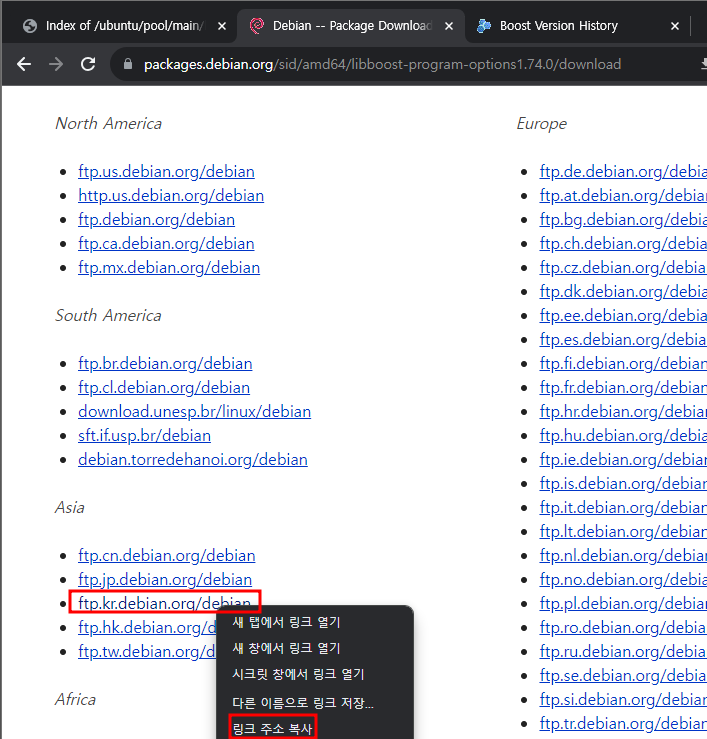Click the Forward navigation arrow

56,64
